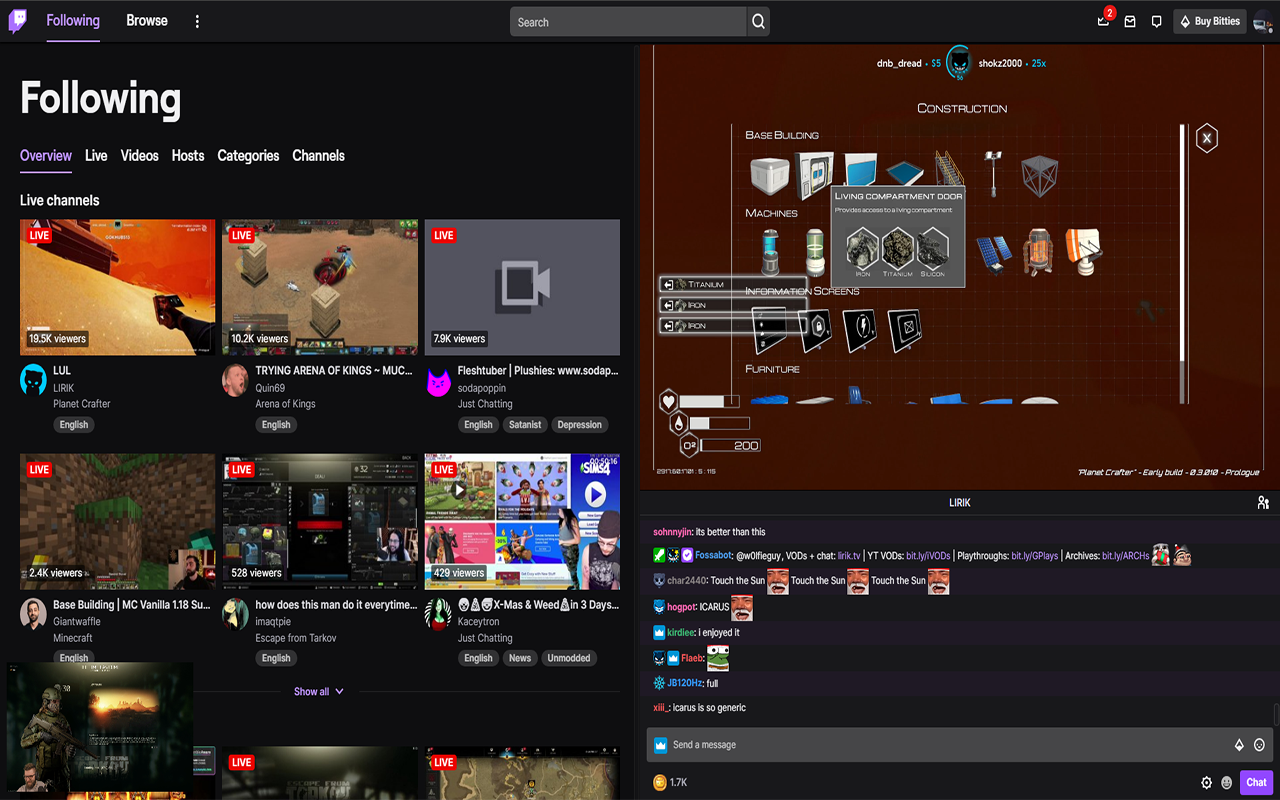Click inside the Search field
This screenshot has height=800, width=1280.
pos(628,22)
